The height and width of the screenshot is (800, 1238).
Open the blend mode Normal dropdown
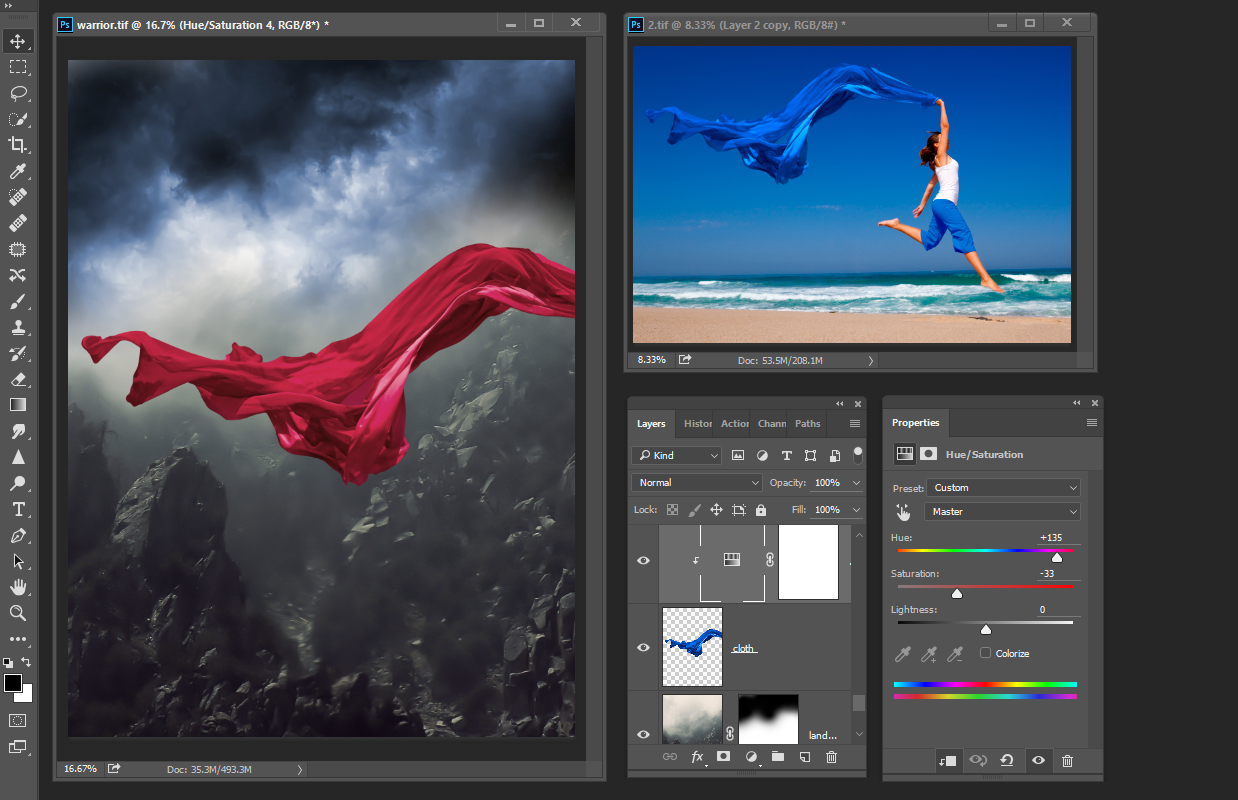[x=697, y=483]
